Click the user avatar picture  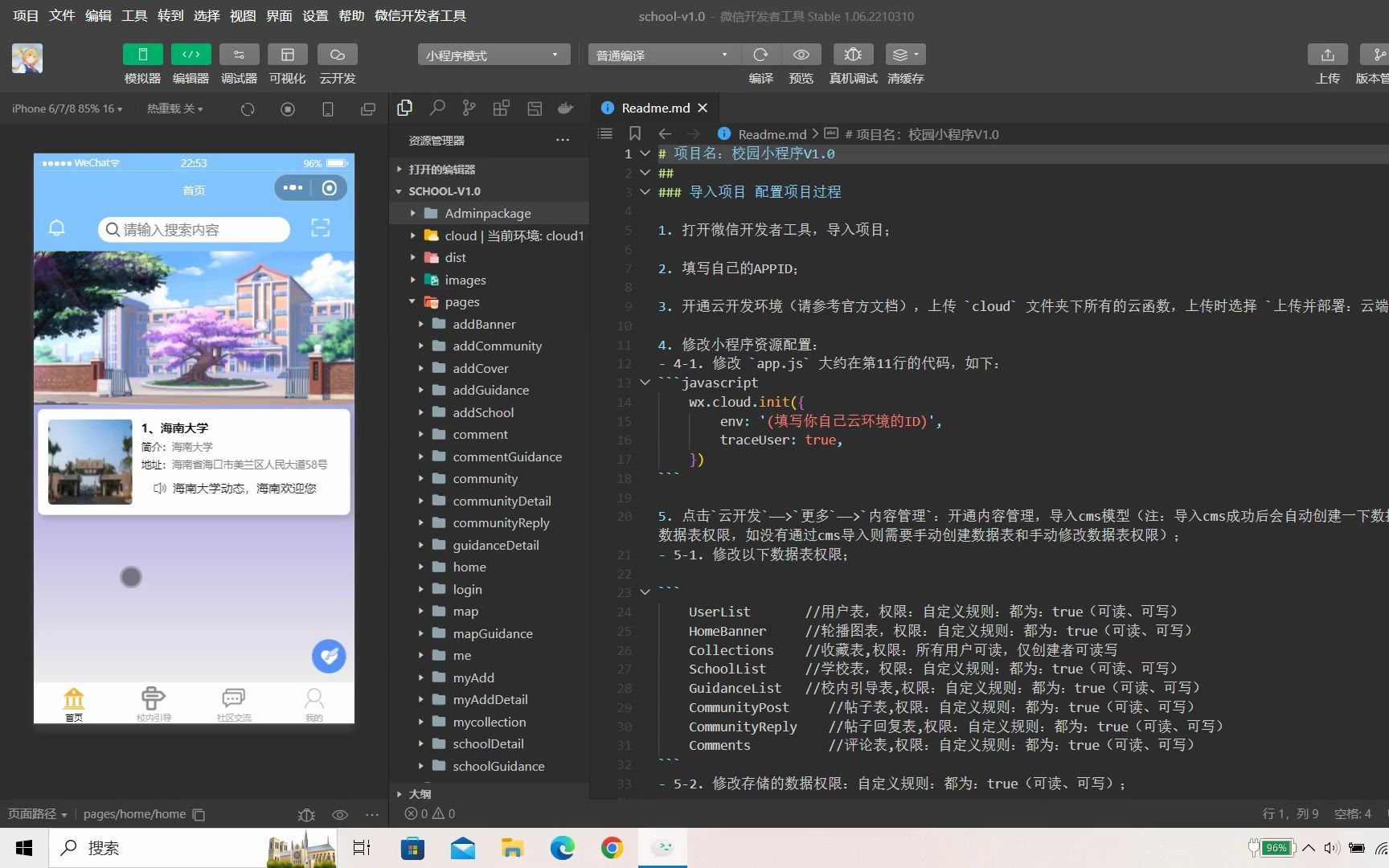tap(27, 59)
